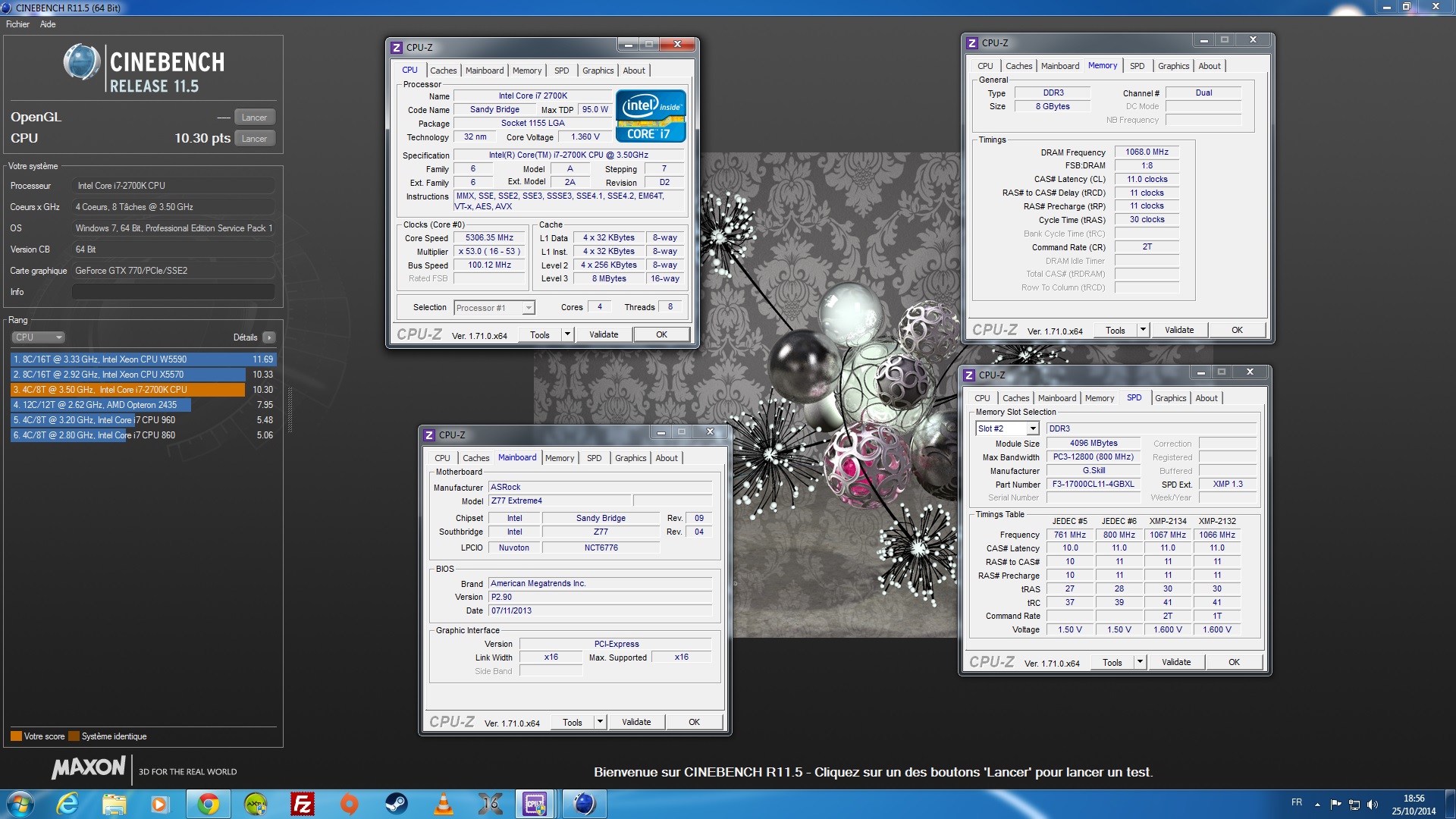The width and height of the screenshot is (1456, 819).
Task: Click OK in CPU-Z Memory window
Action: pos(1237,330)
